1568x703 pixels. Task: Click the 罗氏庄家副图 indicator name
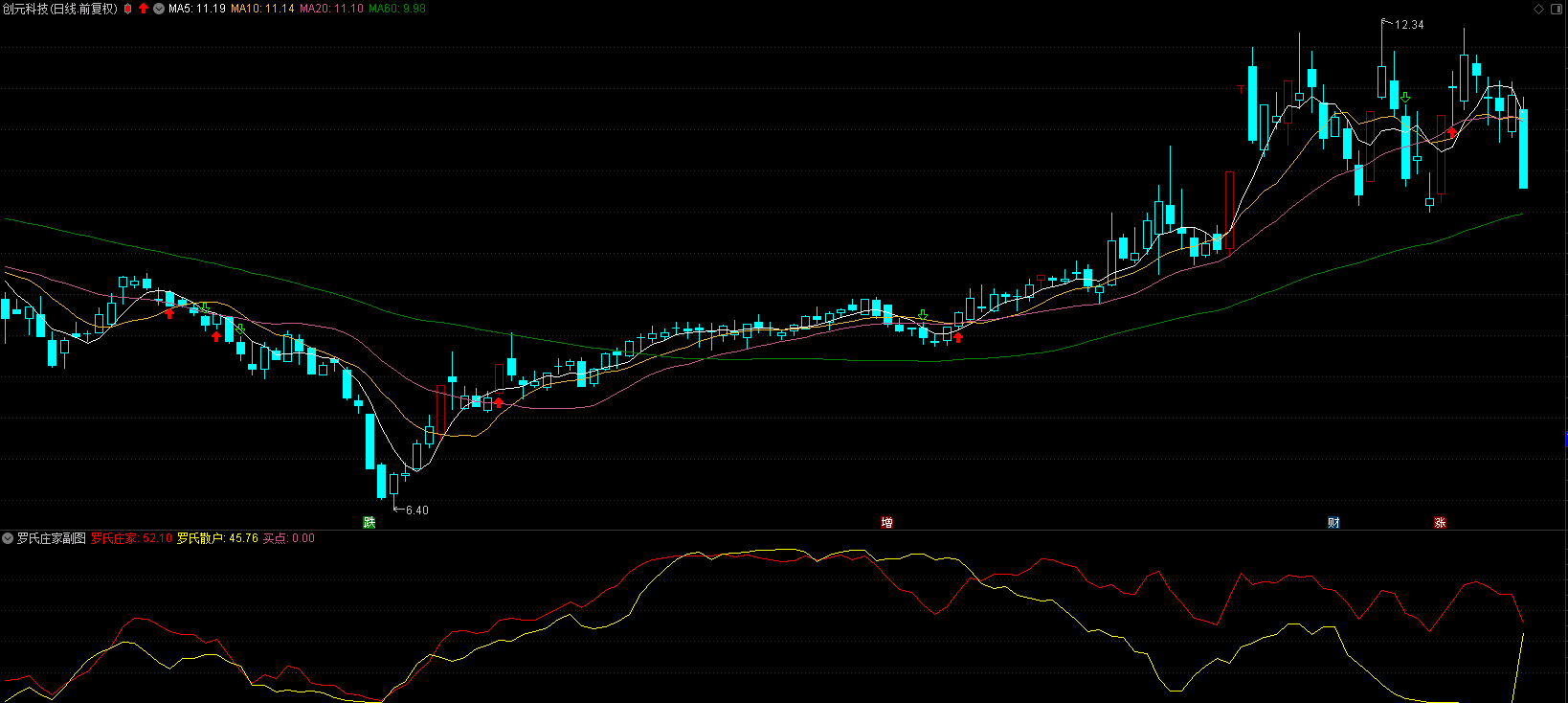[x=52, y=538]
